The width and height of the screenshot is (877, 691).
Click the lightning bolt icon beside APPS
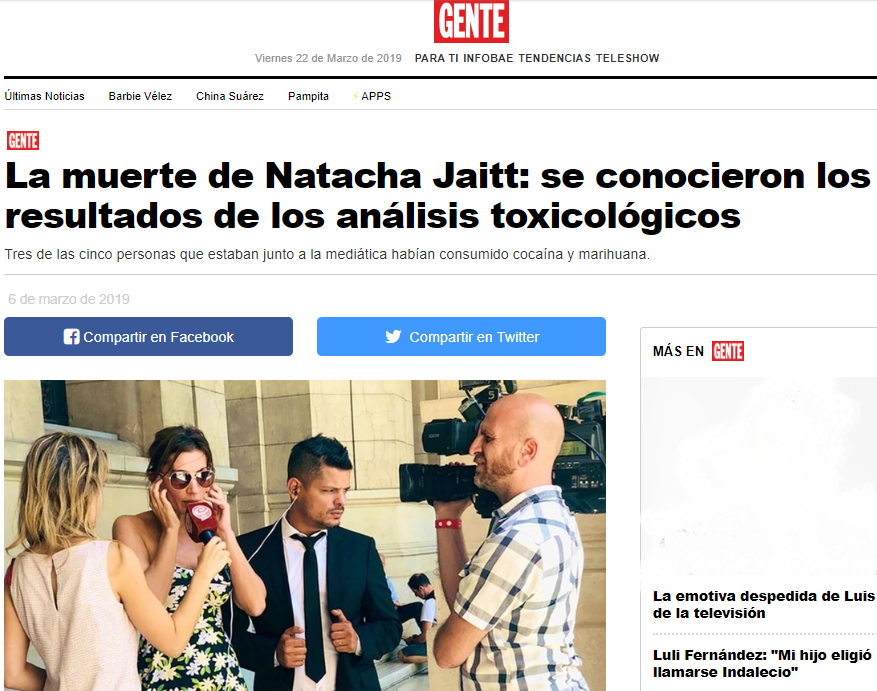point(355,97)
